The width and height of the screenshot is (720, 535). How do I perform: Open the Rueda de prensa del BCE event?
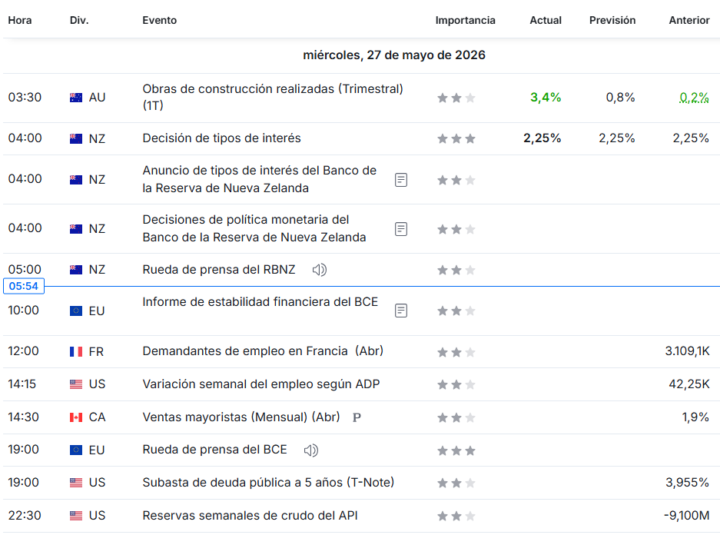point(214,450)
